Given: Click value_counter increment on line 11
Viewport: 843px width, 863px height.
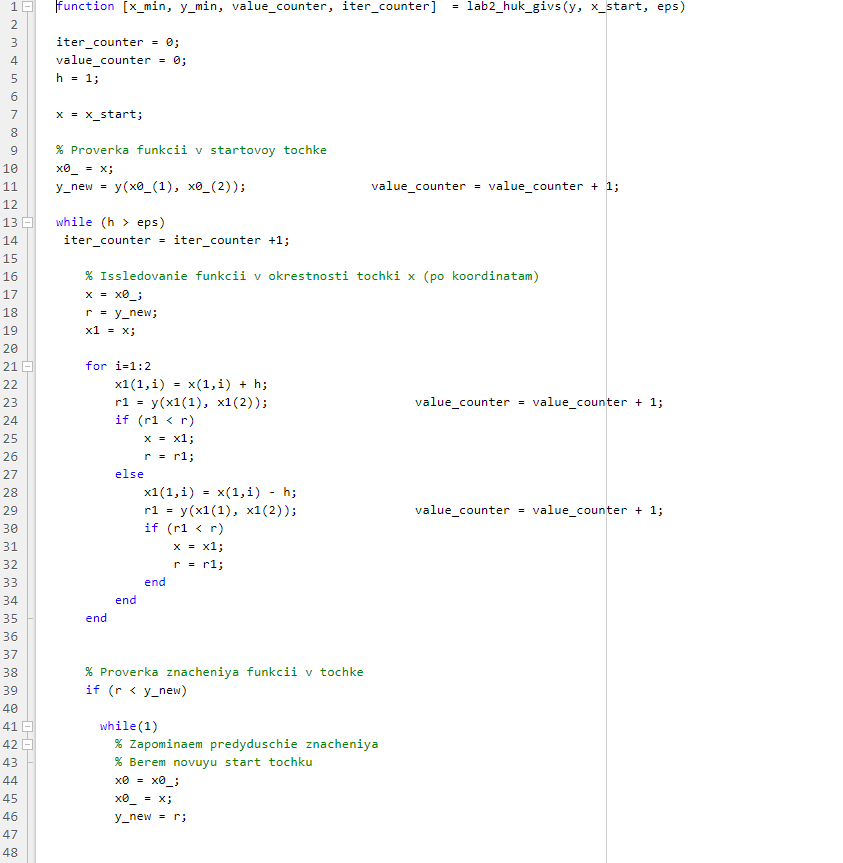Looking at the screenshot, I should (495, 187).
